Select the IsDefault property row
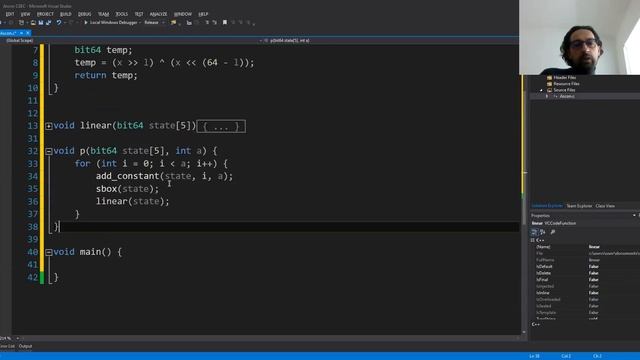This screenshot has width=640, height=360. click(x=586, y=267)
